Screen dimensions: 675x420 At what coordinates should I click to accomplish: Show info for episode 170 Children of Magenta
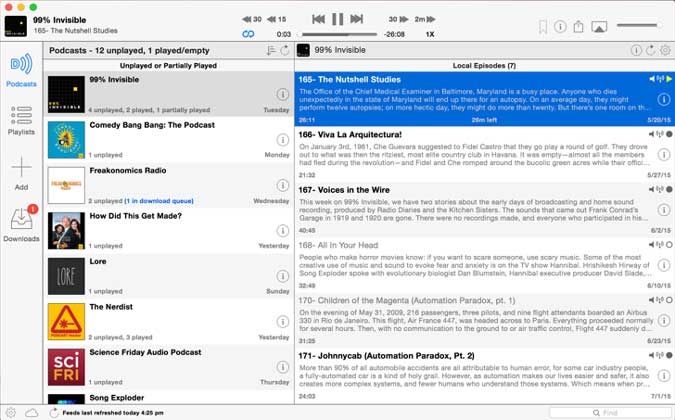(x=663, y=321)
